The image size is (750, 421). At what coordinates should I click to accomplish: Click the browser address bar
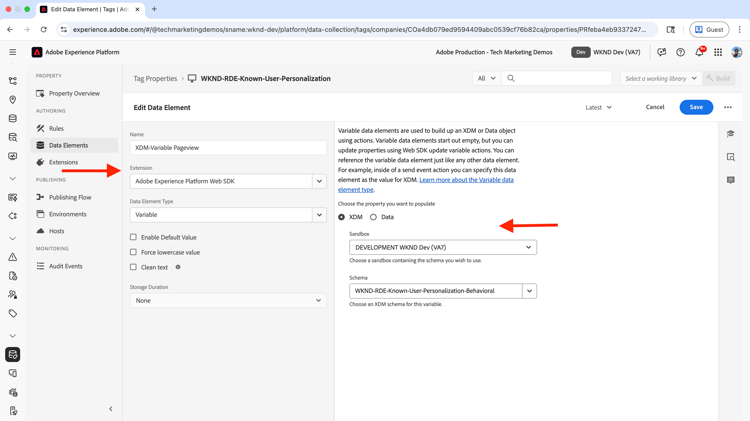point(359,30)
